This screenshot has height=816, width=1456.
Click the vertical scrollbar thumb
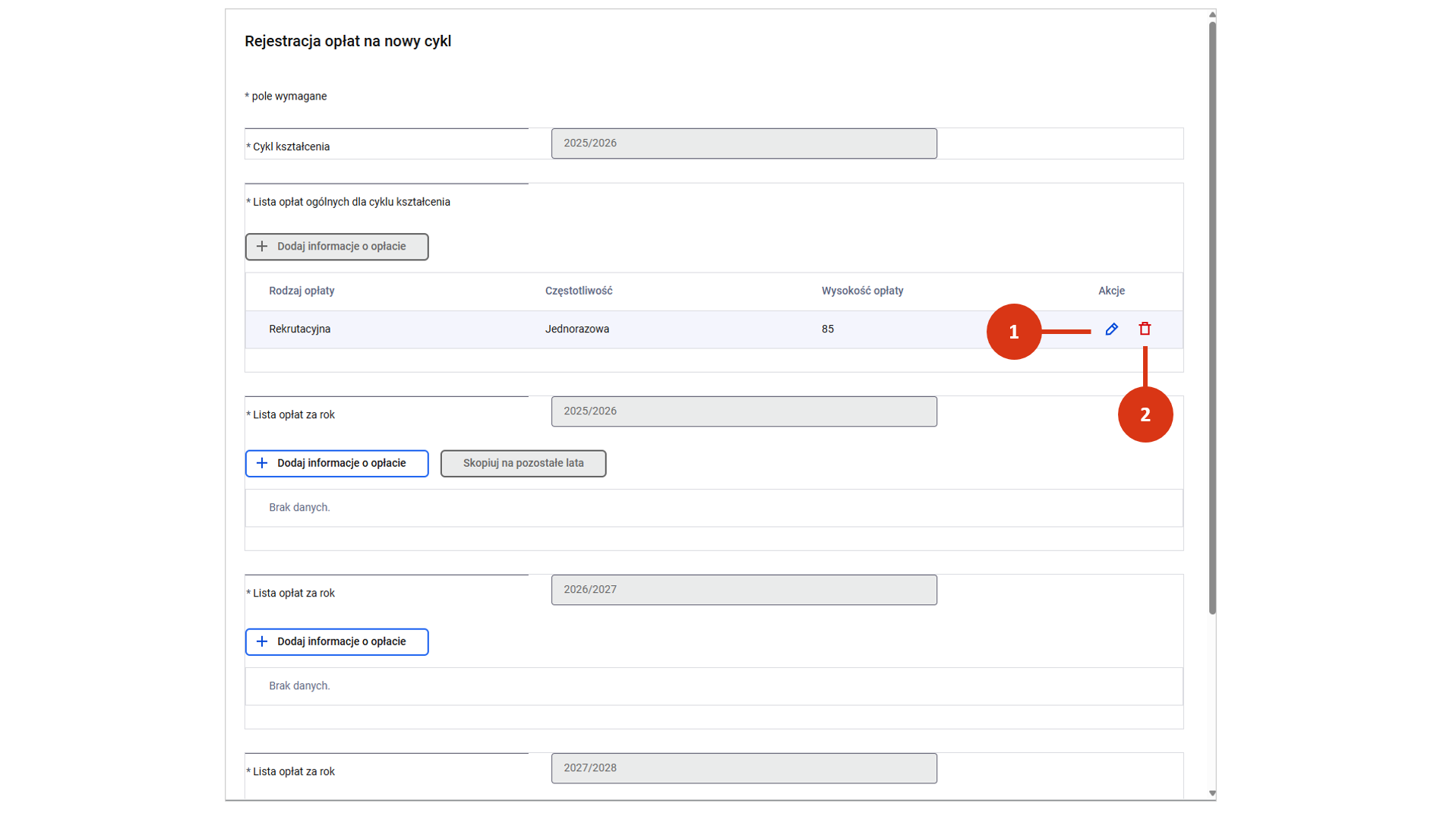point(1212,317)
